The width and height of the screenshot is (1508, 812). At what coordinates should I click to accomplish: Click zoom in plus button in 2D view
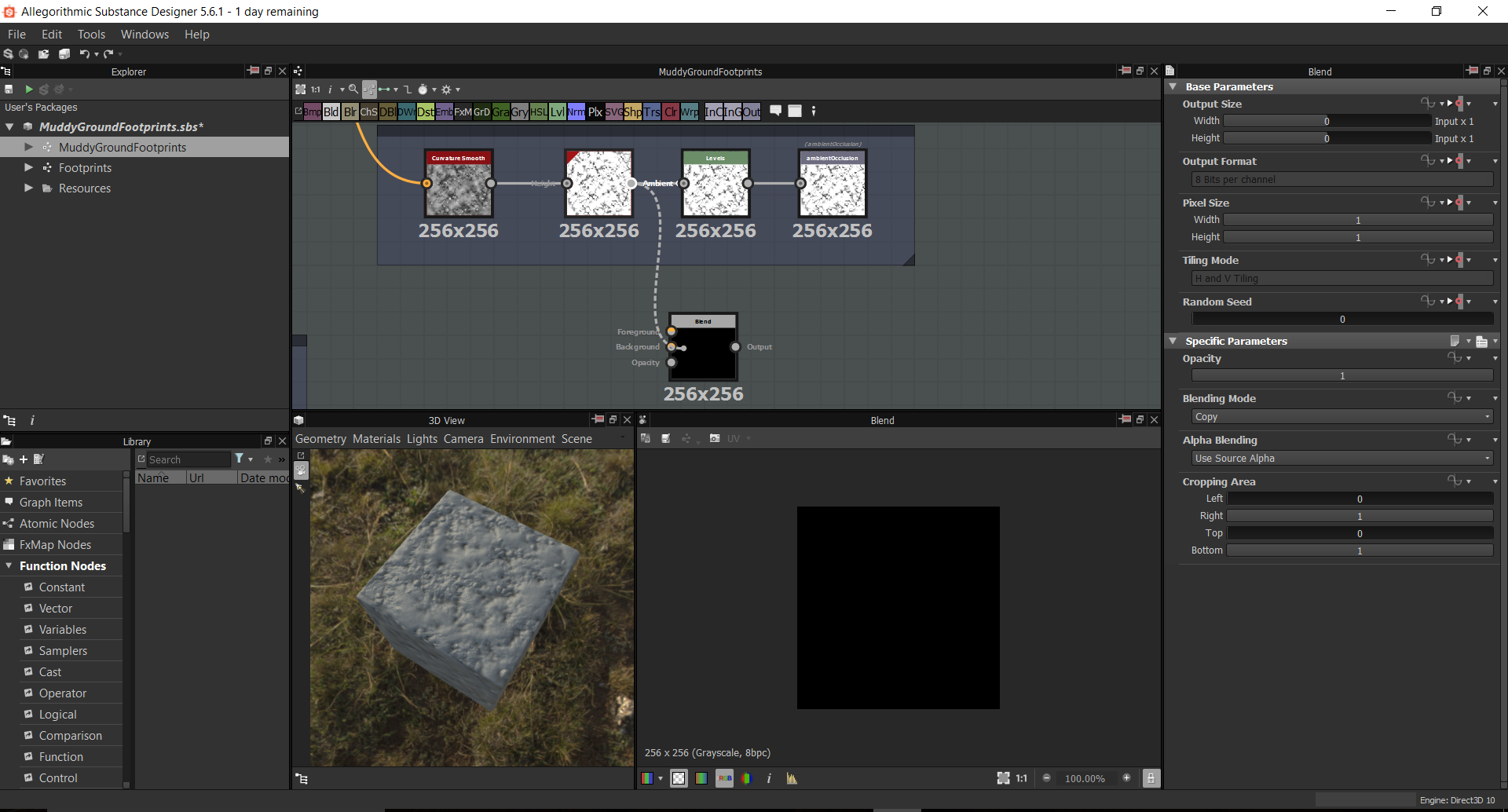click(x=1126, y=778)
